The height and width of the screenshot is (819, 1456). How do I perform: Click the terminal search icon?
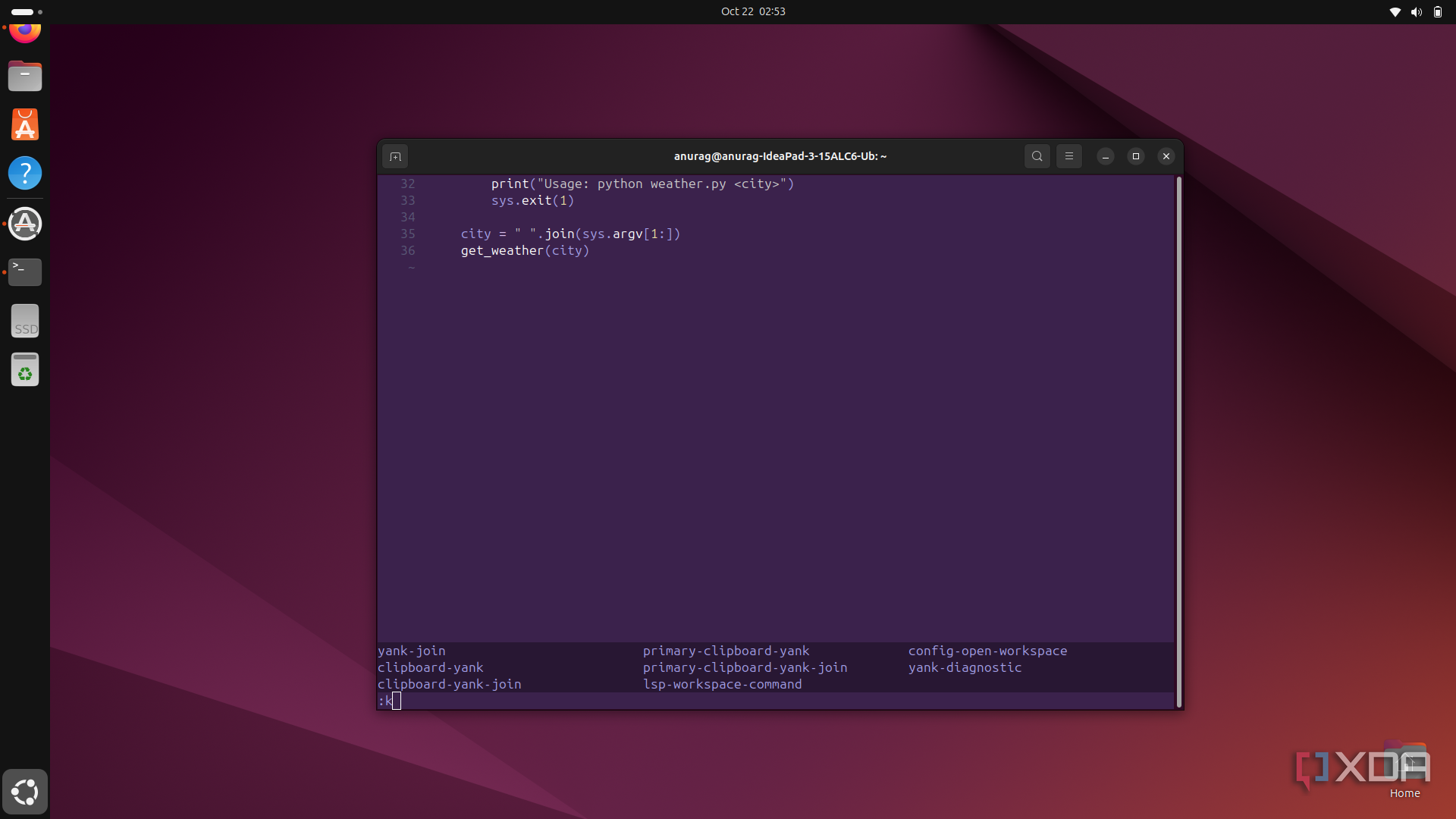[1037, 156]
